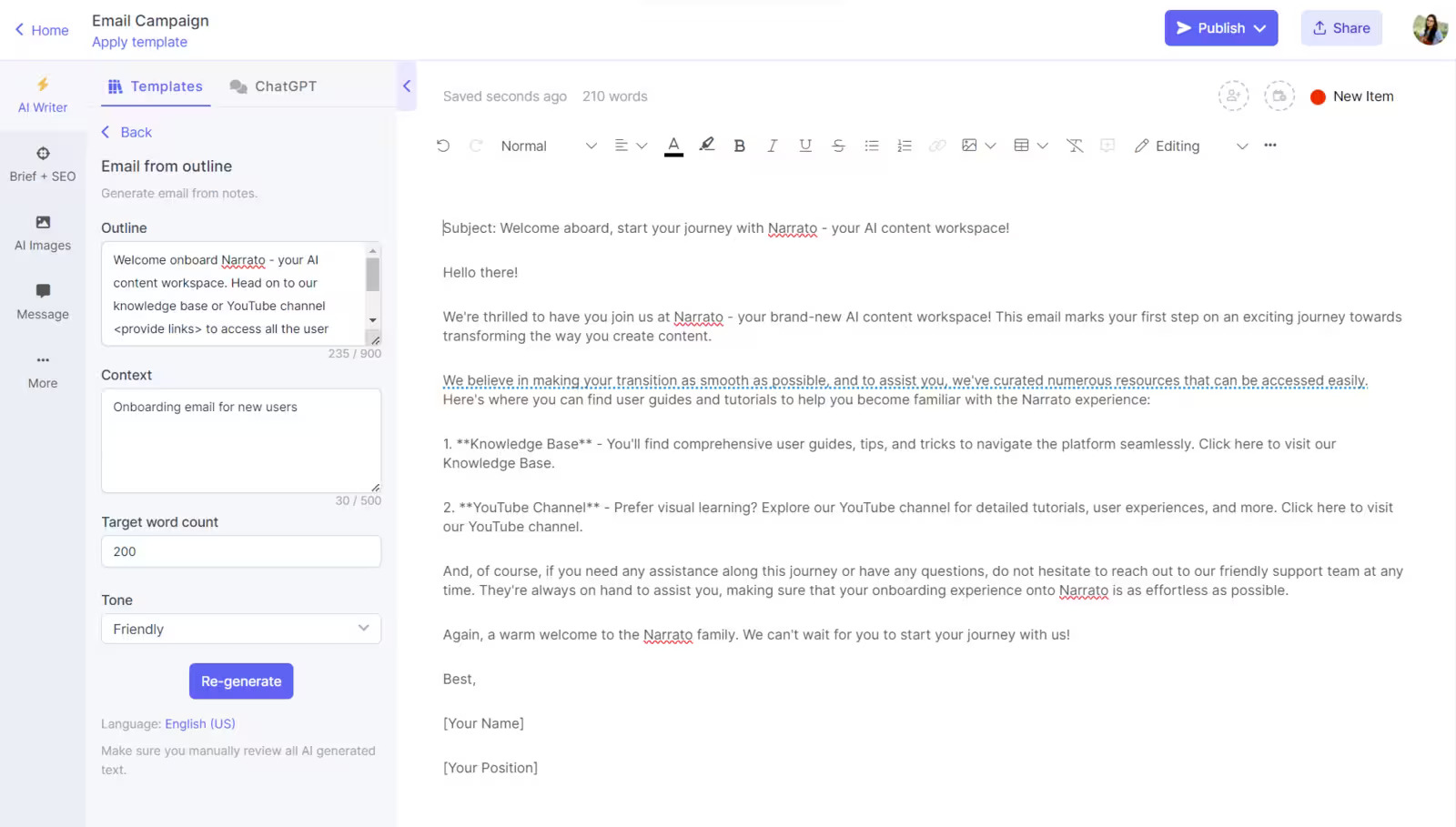Toggle italic formatting
The image size is (1456, 827).
click(772, 145)
